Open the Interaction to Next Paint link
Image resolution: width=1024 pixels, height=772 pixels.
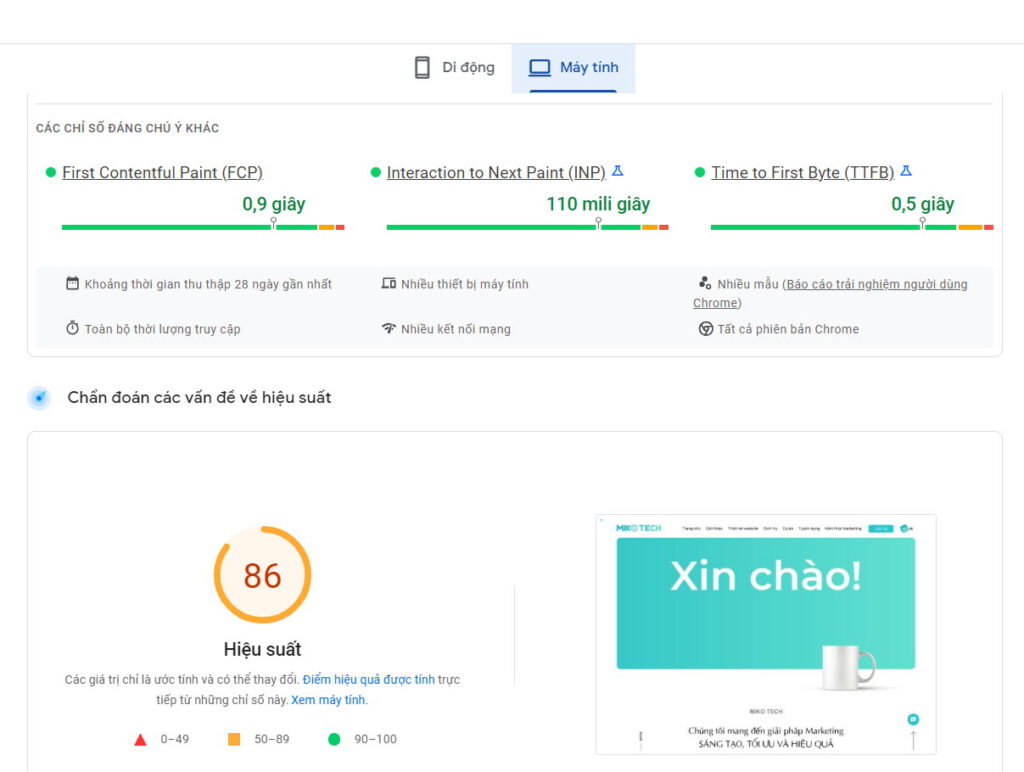[x=495, y=172]
